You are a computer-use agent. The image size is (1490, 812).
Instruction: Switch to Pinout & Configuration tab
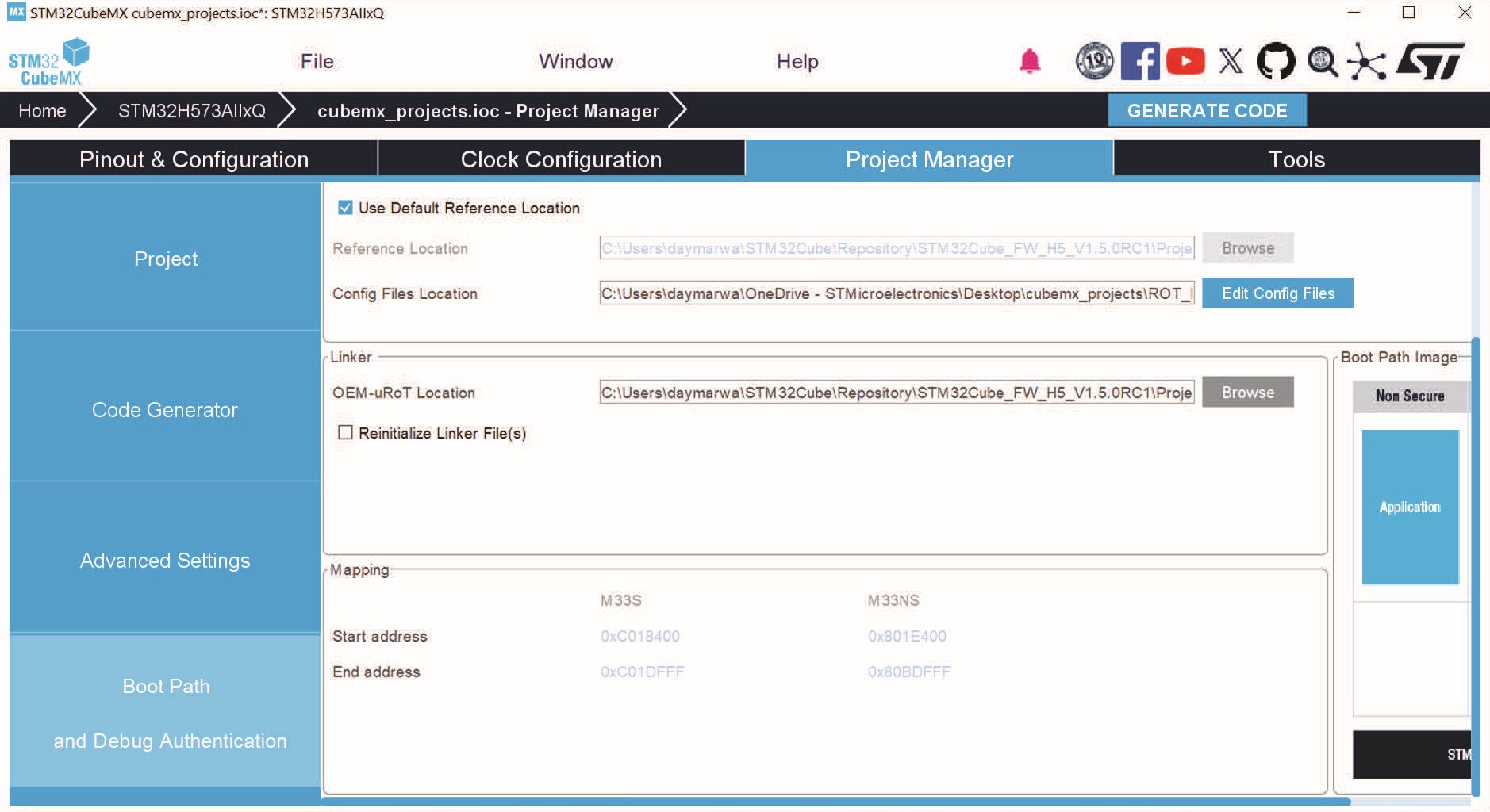tap(194, 159)
